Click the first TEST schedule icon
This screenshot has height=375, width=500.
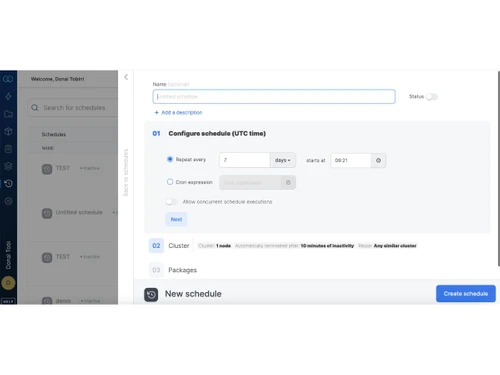[47, 169]
